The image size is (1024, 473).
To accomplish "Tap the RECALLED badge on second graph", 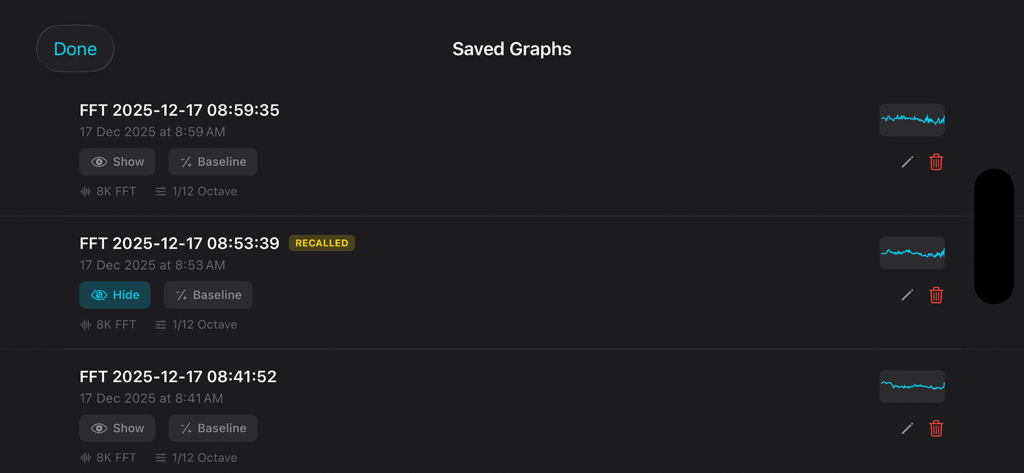I will [322, 243].
